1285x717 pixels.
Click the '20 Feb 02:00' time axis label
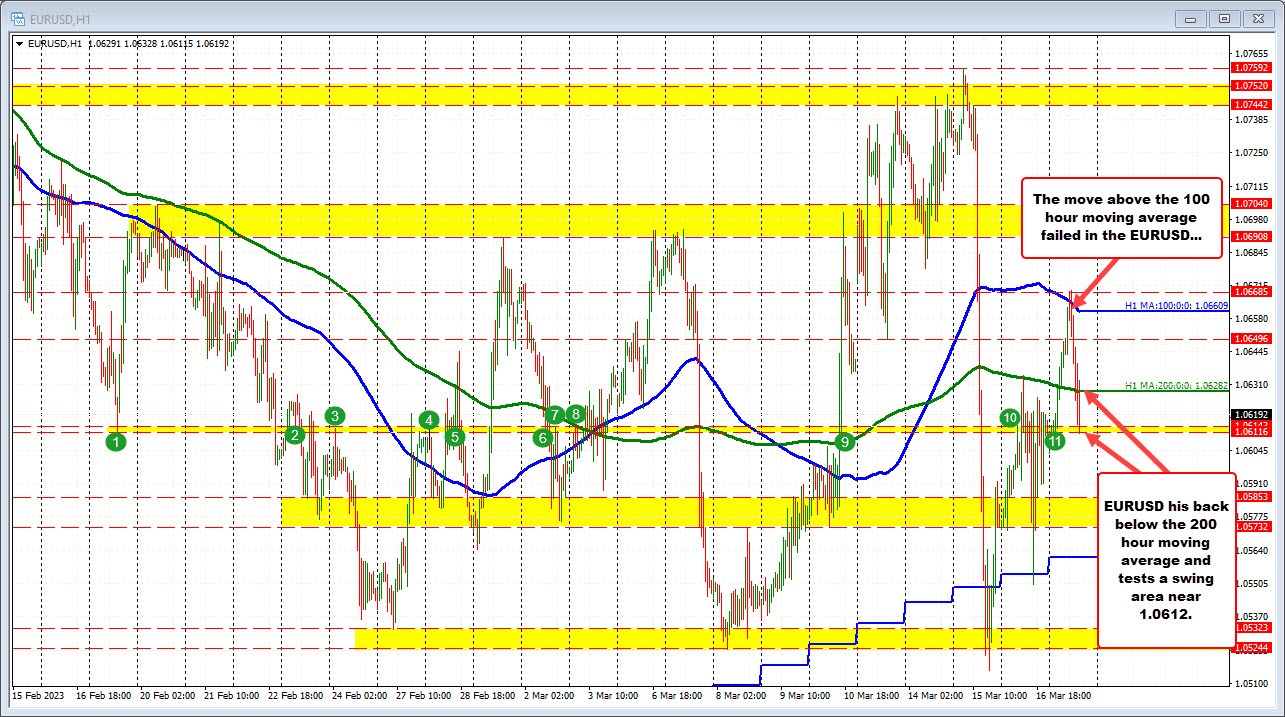click(x=166, y=694)
